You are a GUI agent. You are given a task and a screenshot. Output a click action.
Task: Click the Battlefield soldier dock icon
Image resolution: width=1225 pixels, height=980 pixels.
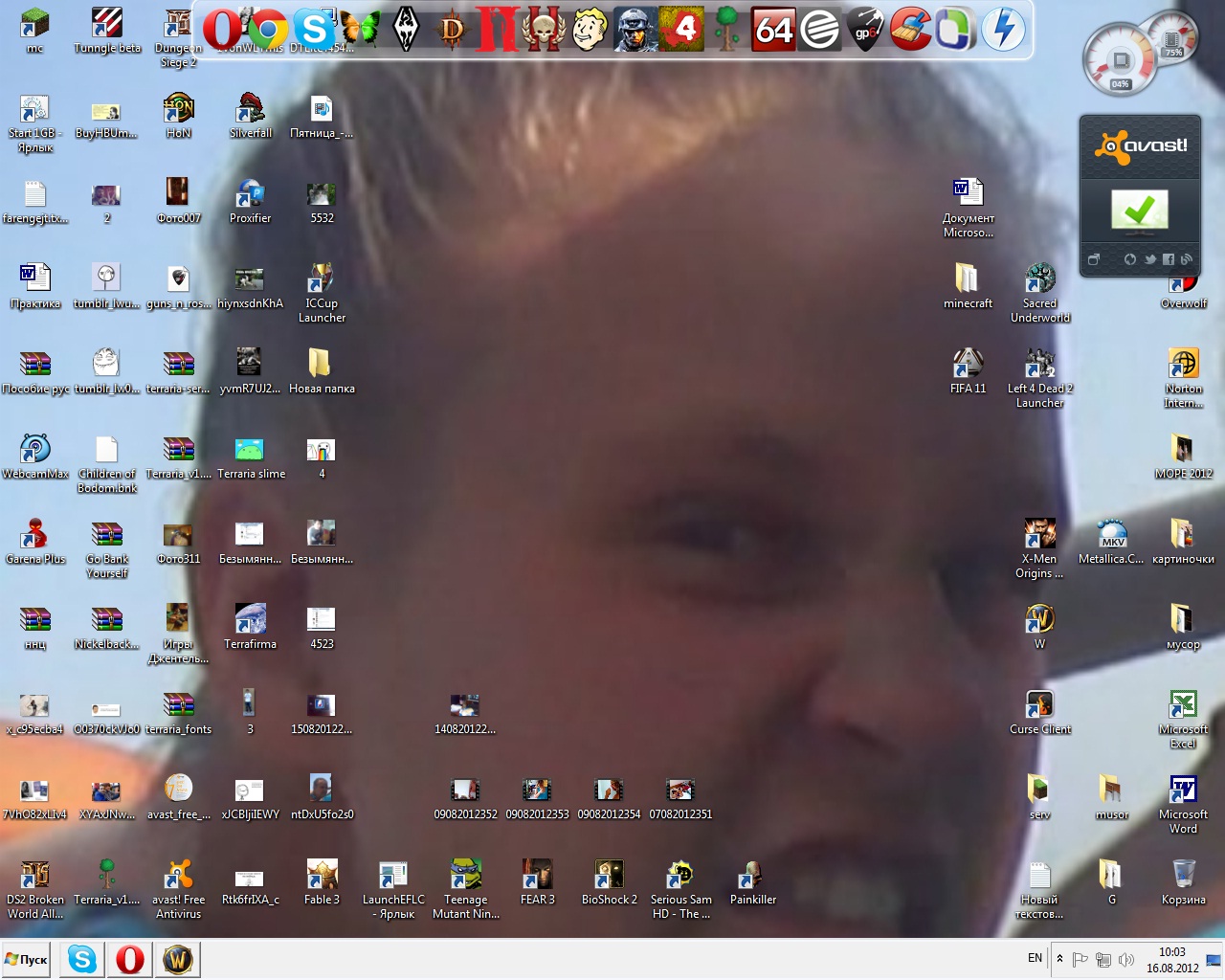pyautogui.click(x=635, y=30)
